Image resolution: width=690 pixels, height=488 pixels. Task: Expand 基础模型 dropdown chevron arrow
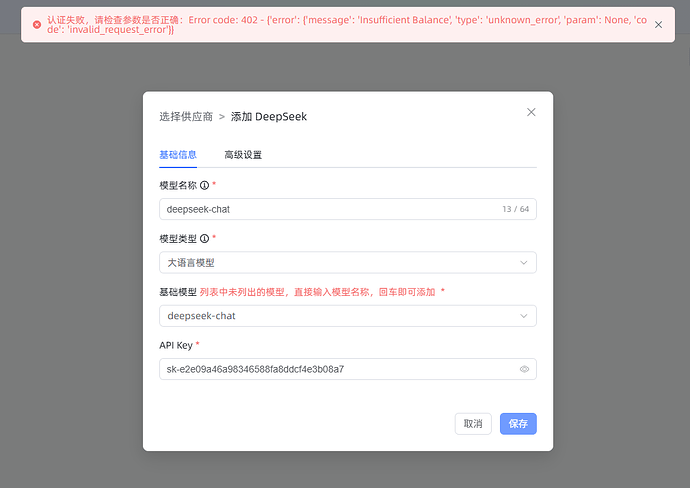pyautogui.click(x=524, y=316)
